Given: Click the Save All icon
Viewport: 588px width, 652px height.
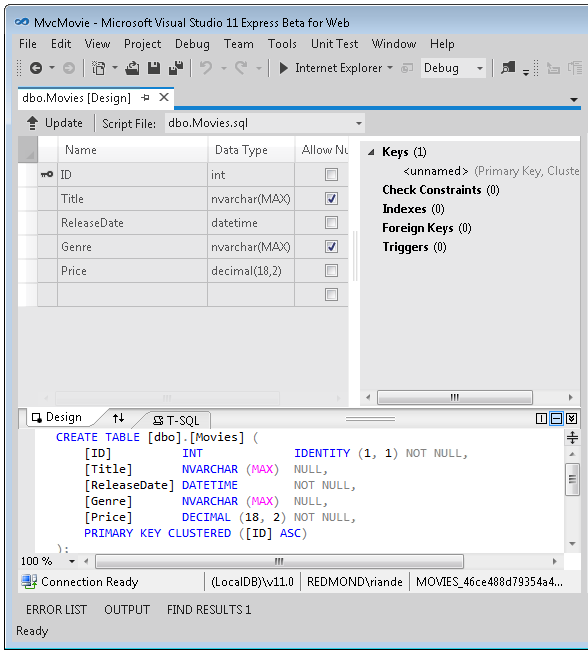Looking at the screenshot, I should (176, 68).
